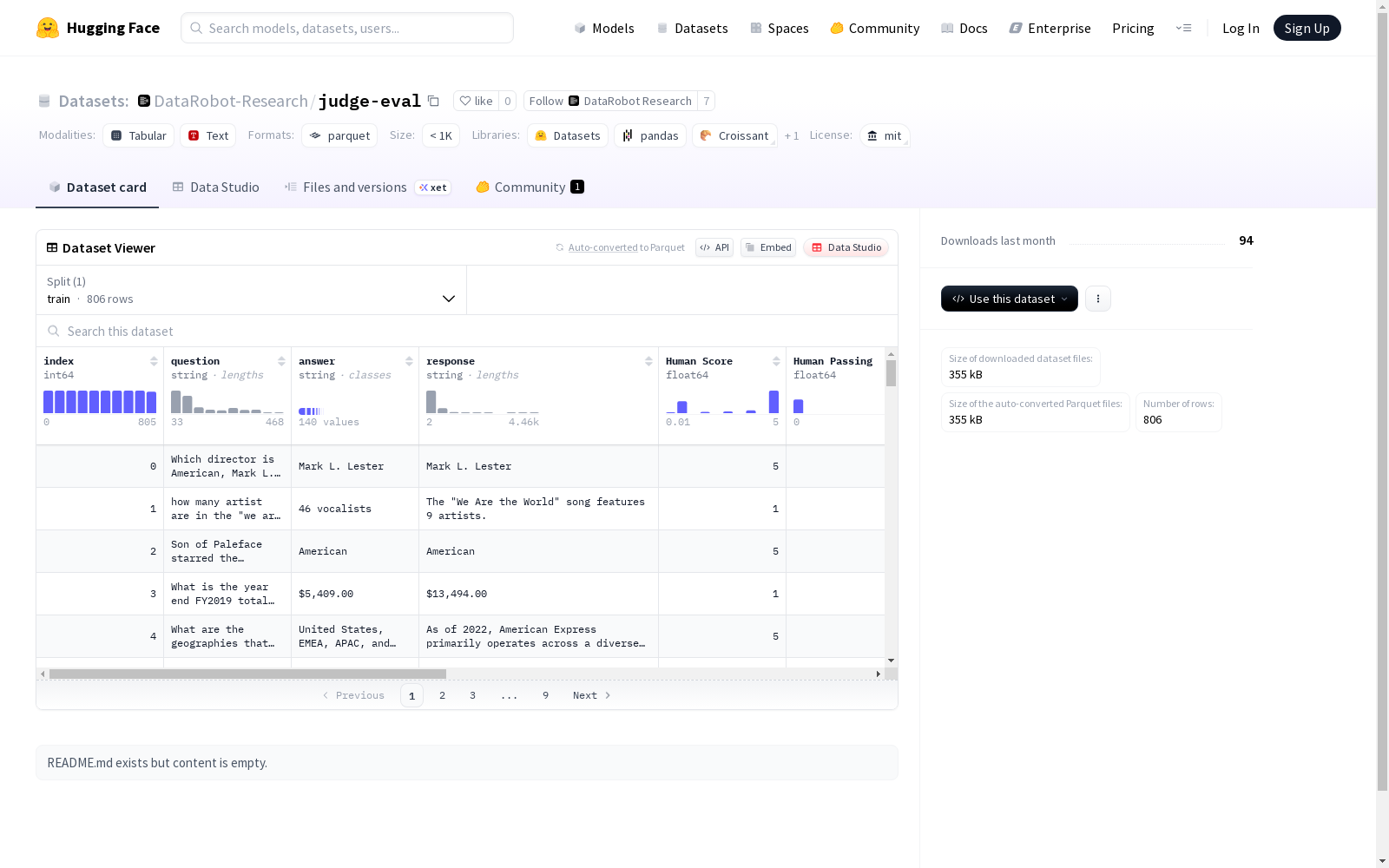The height and width of the screenshot is (868, 1389).
Task: Open Enterprise in top navigation
Action: [x=1050, y=28]
